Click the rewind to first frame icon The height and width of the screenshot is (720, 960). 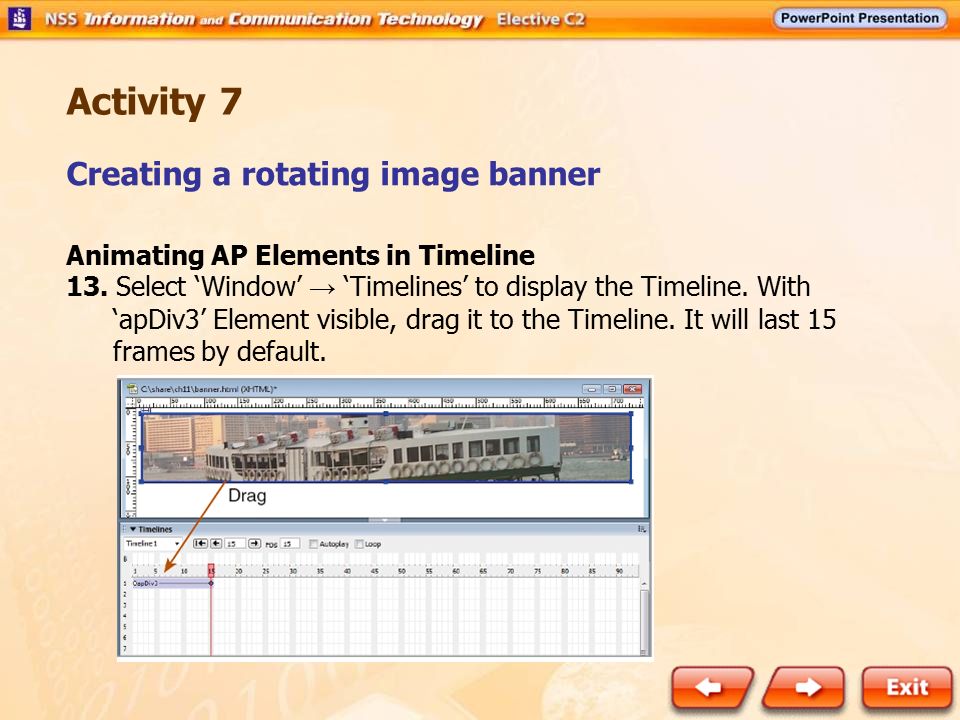point(200,543)
